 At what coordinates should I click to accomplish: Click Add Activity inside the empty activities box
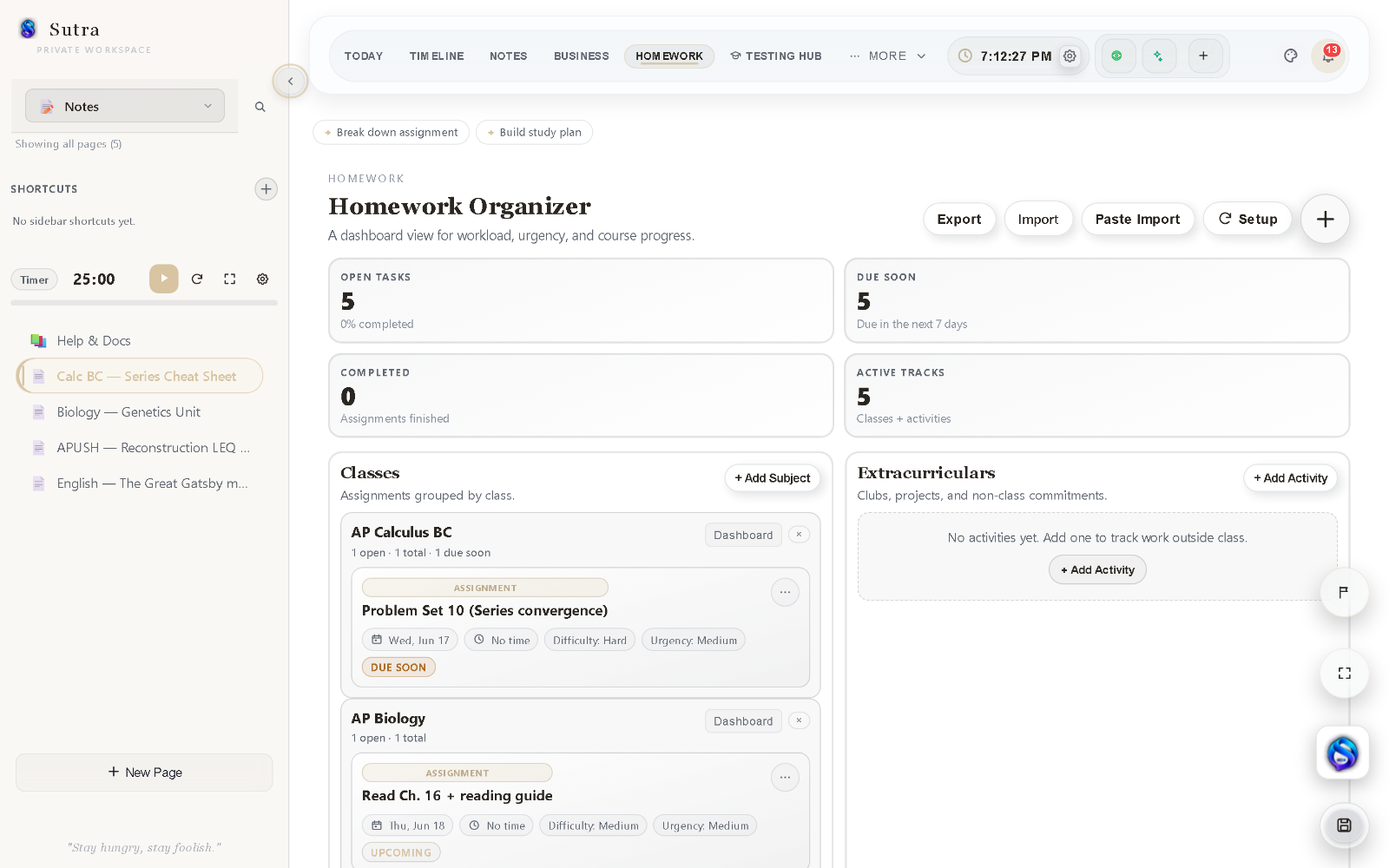tap(1097, 570)
